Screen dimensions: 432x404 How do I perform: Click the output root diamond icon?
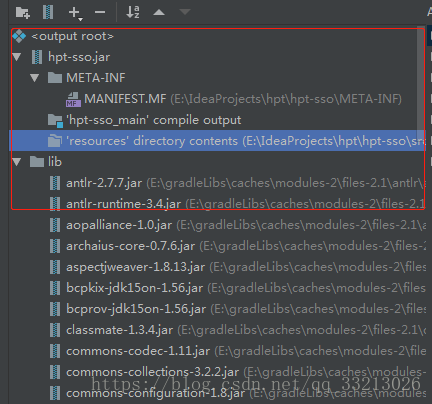point(19,36)
